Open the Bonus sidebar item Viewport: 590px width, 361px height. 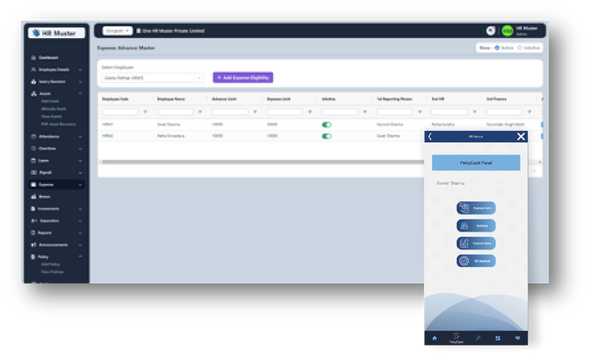44,196
